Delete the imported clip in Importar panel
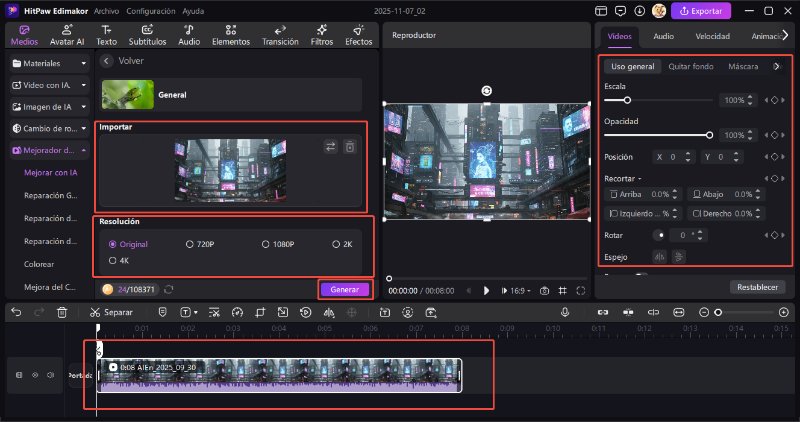The width and height of the screenshot is (800, 422). click(350, 147)
